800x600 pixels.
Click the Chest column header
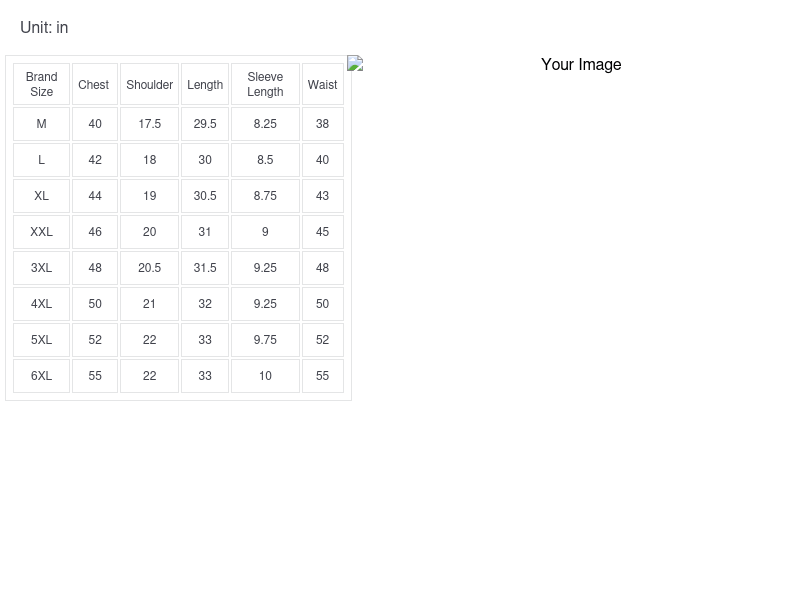click(94, 85)
